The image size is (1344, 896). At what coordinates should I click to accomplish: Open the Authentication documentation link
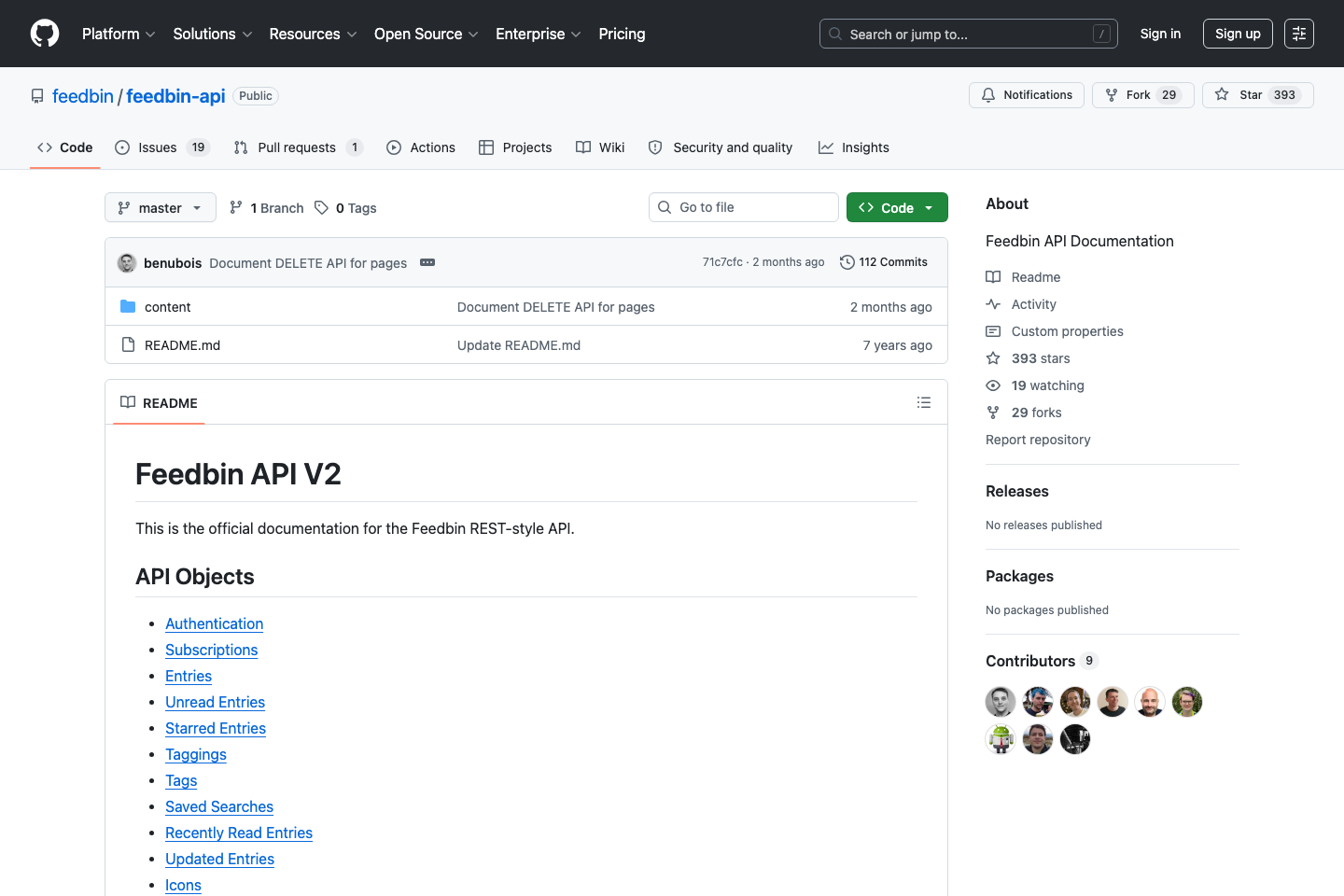coord(214,623)
